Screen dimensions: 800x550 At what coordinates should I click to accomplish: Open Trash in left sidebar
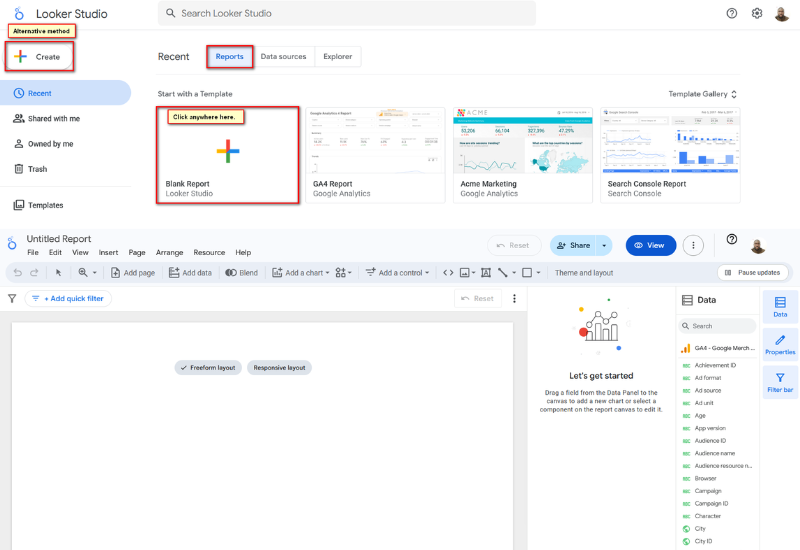click(x=31, y=169)
